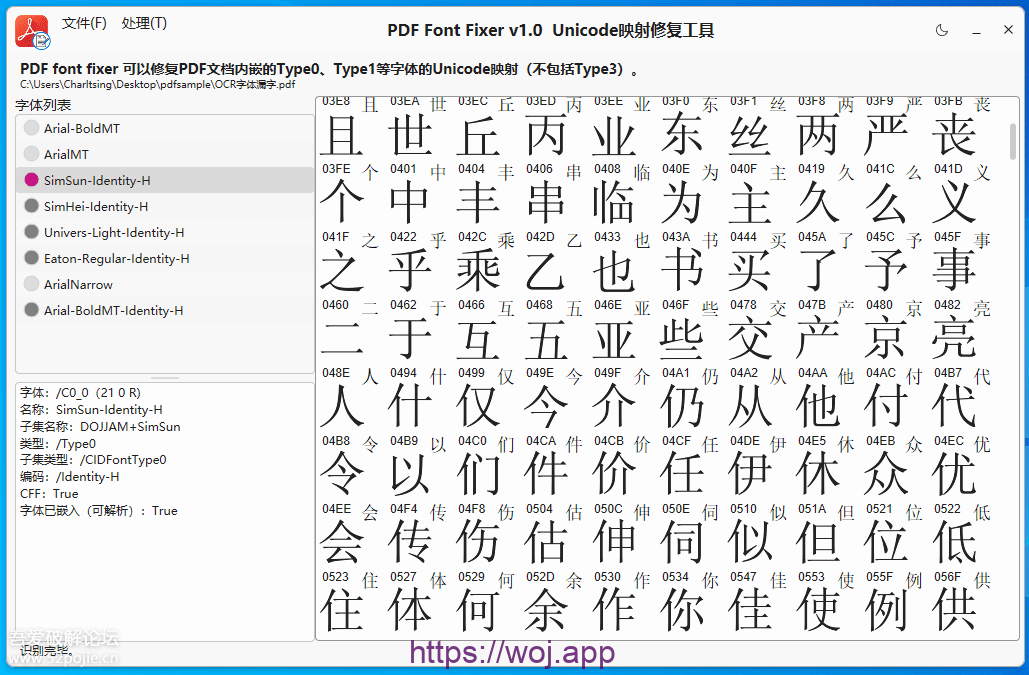Click the gray circle beside Arial-BoldMT
This screenshot has width=1029, height=675.
point(31,128)
